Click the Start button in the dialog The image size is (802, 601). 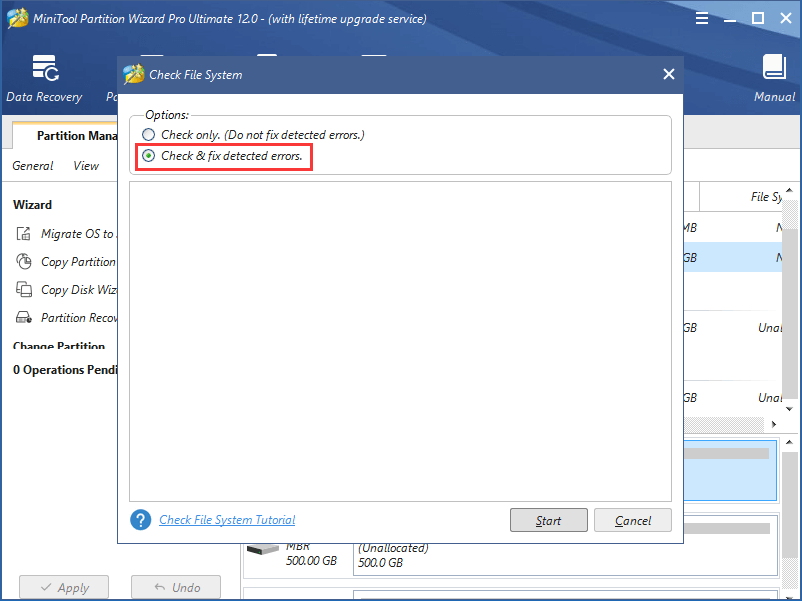click(548, 520)
